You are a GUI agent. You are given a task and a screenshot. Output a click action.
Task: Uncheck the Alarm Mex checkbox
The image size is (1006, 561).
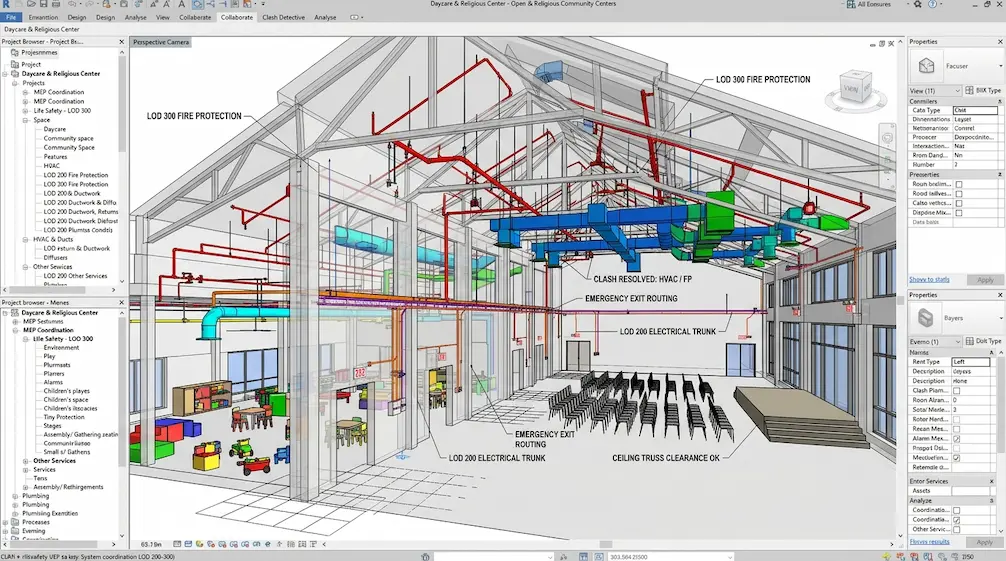[x=957, y=438]
